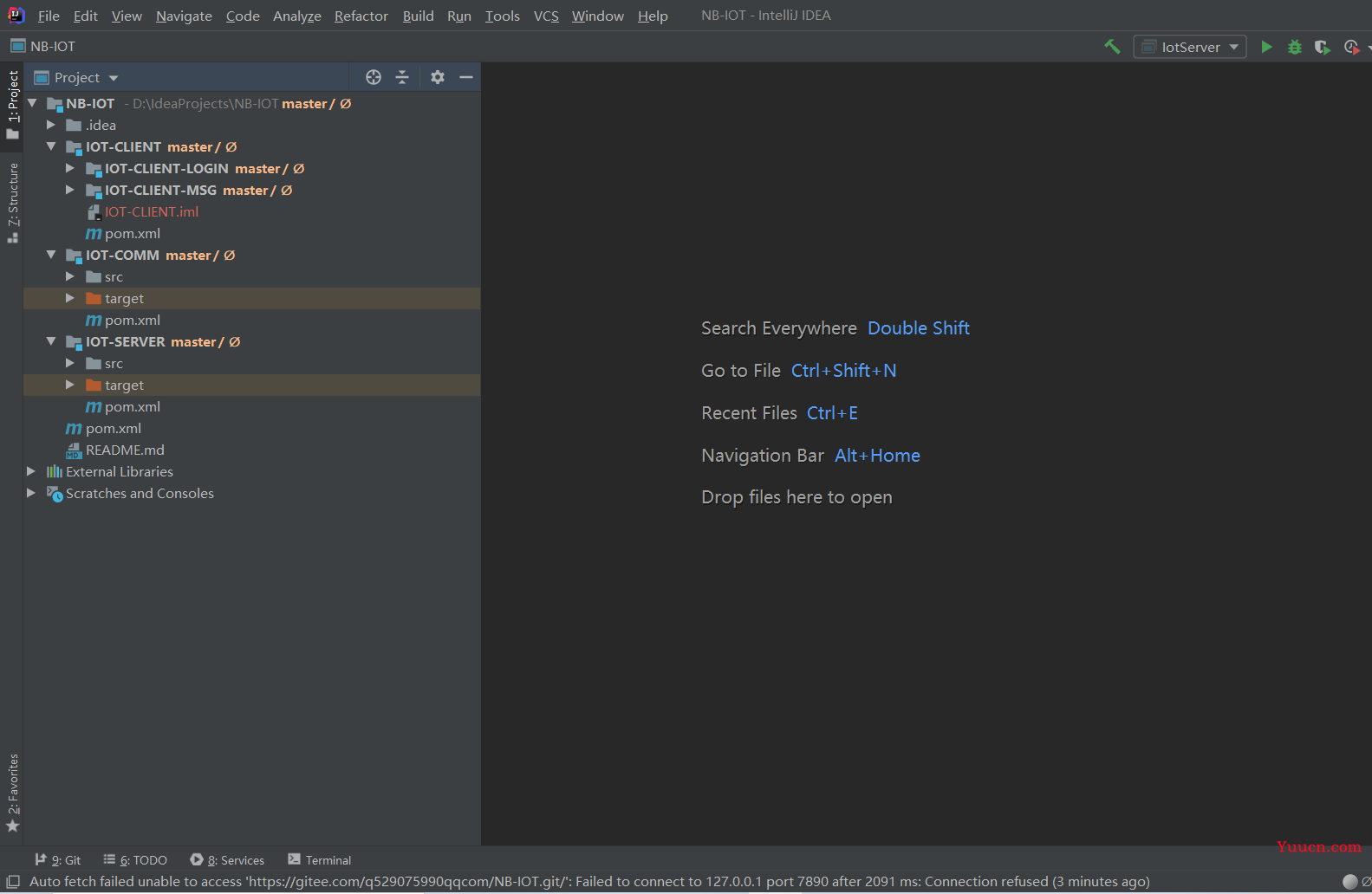
Task: Click the Build Project hammer icon
Action: coord(1112,47)
